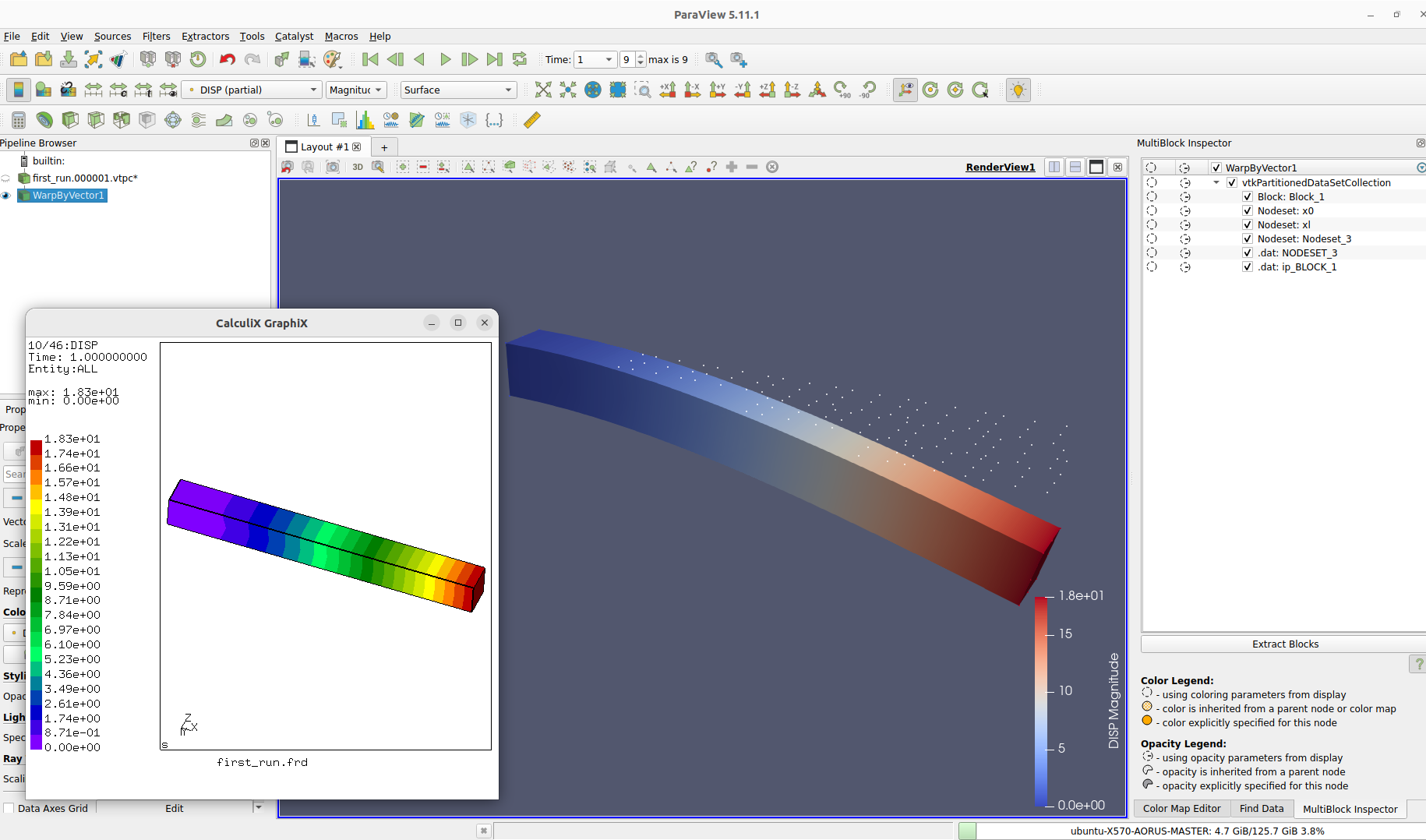The image size is (1426, 840).
Task: Open the Color Map Editor palette icon
Action: 334,60
